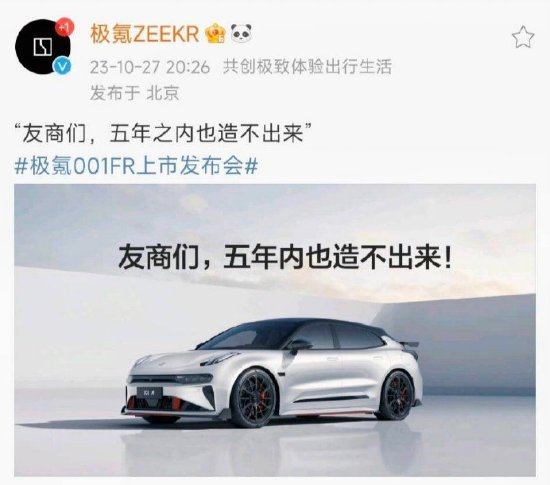Screen dimensions: 550x485
Task: Tap the +1 red notification badge
Action: pyautogui.click(x=64, y=27)
